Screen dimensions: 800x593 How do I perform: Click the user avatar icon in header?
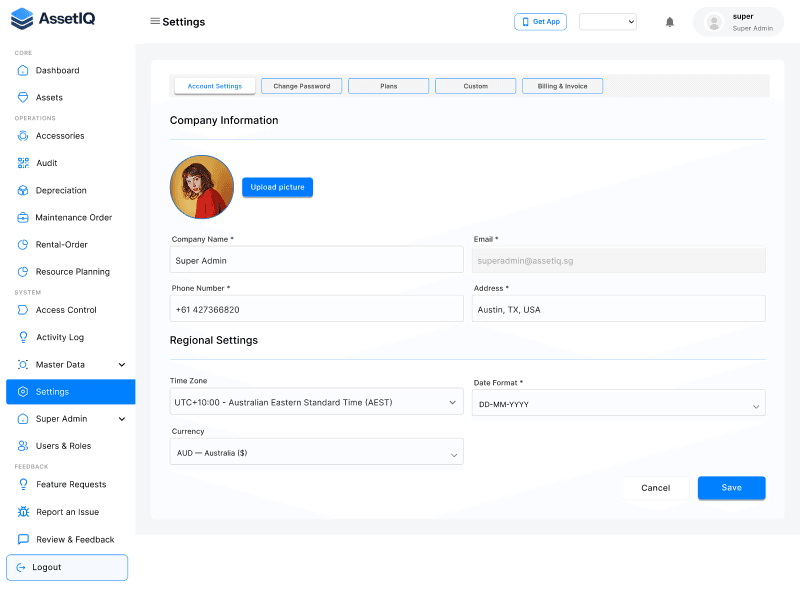714,22
